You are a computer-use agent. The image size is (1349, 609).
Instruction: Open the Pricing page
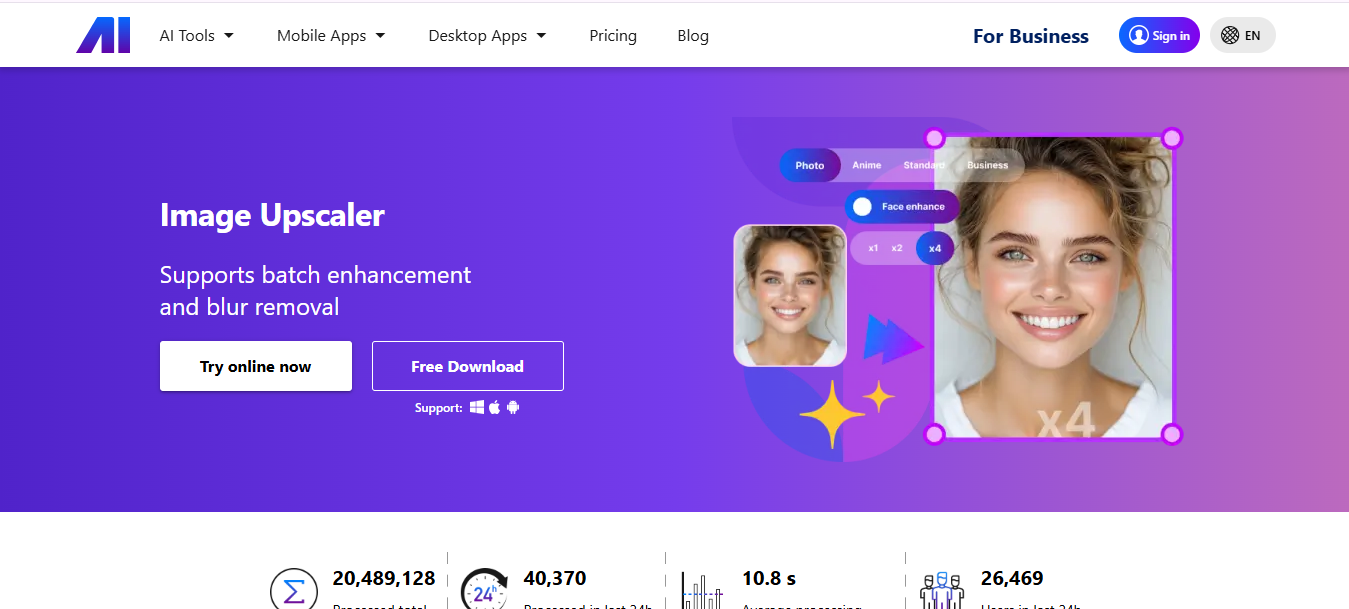click(613, 35)
